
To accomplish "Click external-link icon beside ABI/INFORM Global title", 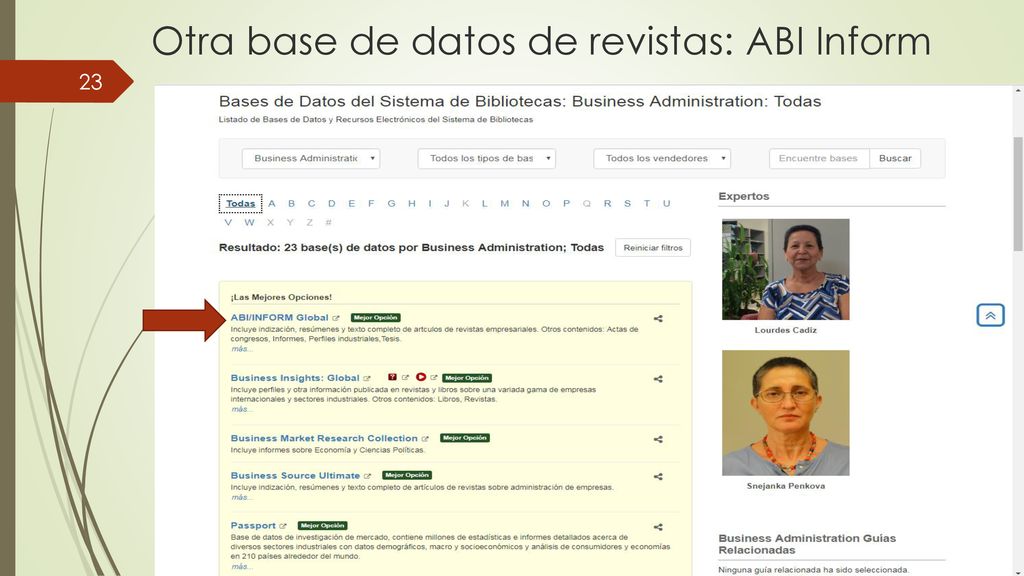I will pyautogui.click(x=336, y=318).
